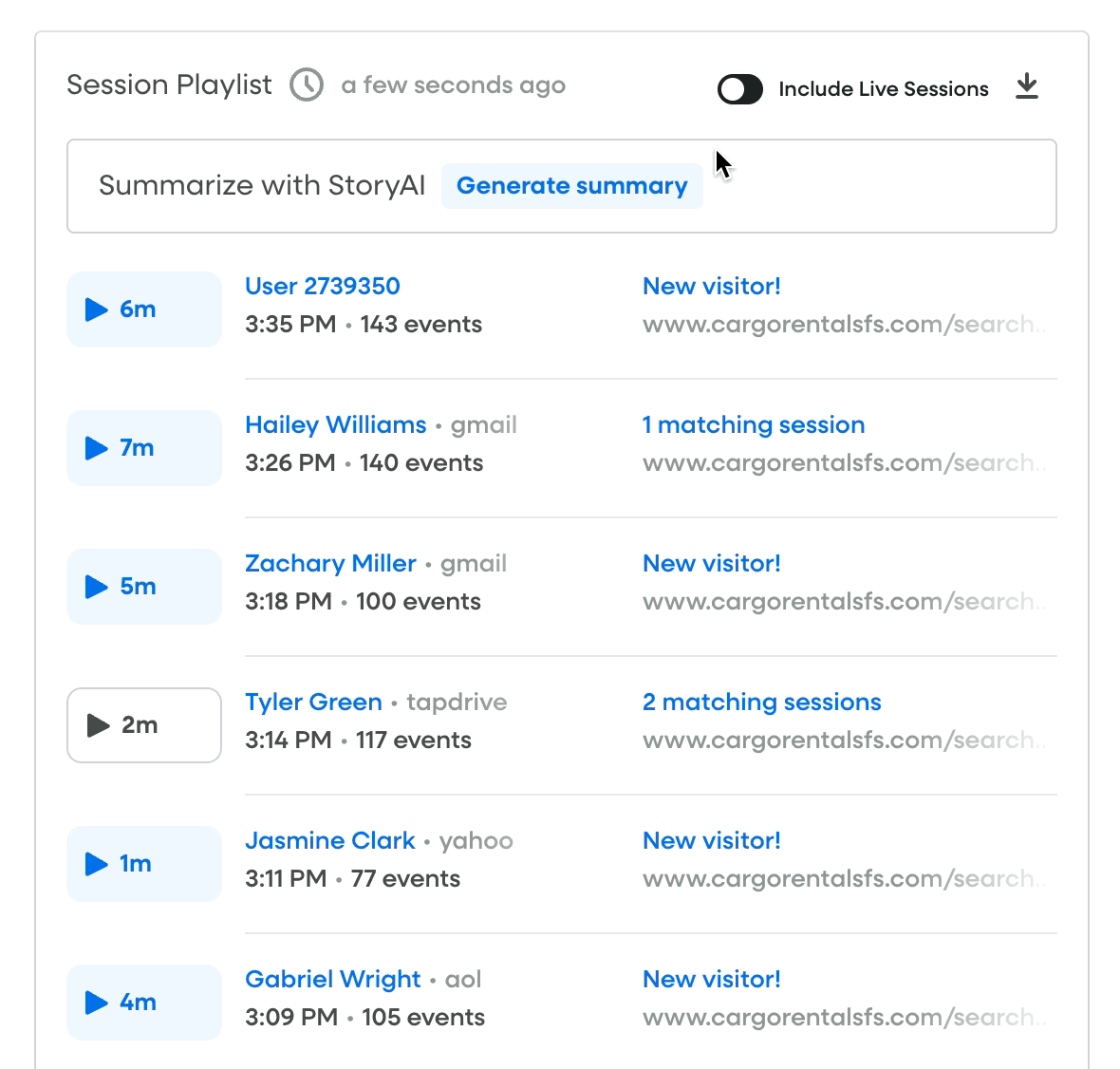1120x1069 pixels.
Task: Click the URL under 2 matching sessions
Action: pos(844,741)
